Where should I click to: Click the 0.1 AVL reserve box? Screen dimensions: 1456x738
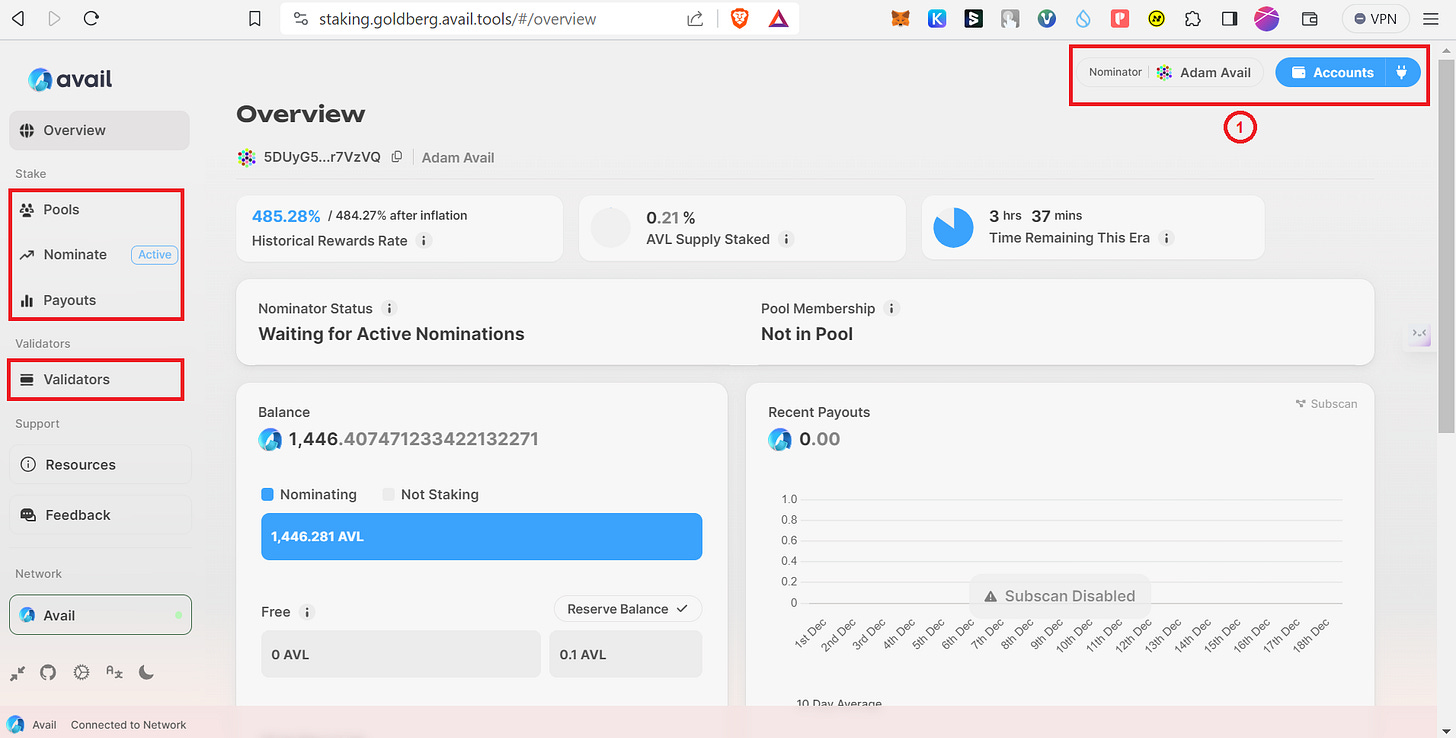click(x=625, y=654)
